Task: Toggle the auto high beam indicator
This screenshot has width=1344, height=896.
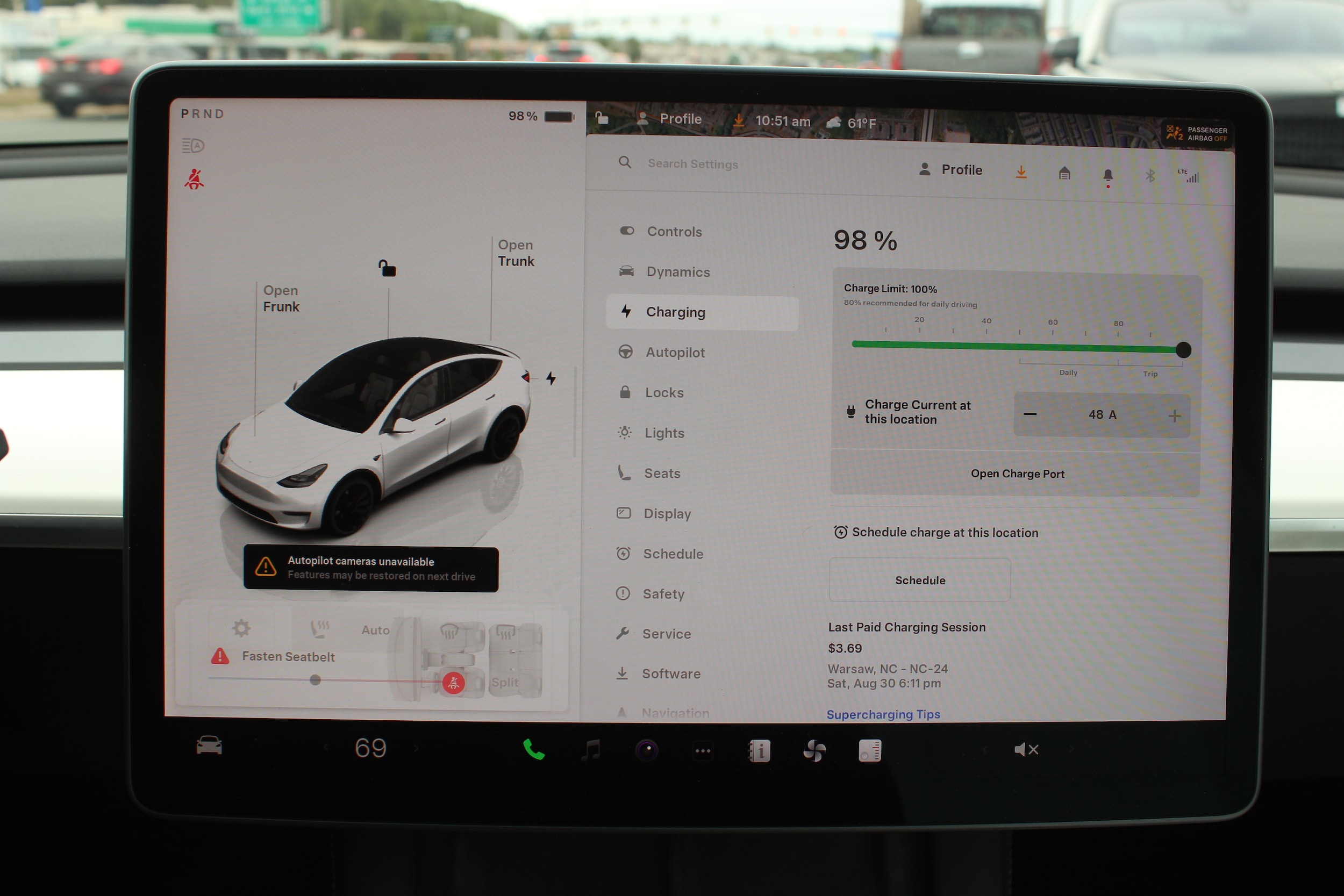Action: (x=193, y=146)
